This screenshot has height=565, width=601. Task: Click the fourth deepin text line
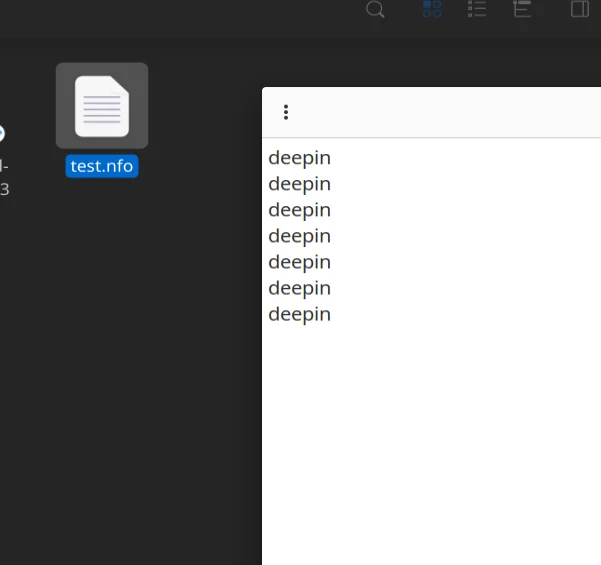coord(299,237)
